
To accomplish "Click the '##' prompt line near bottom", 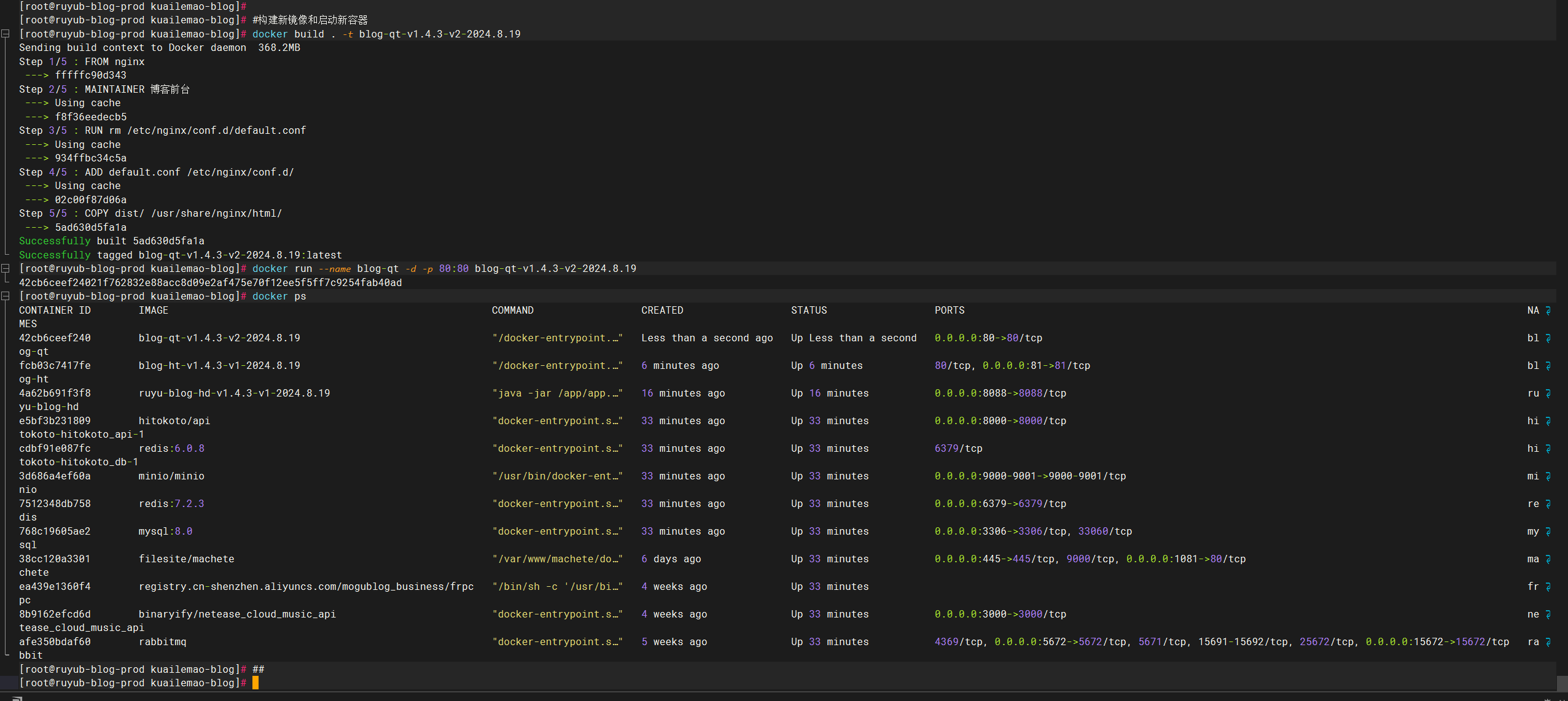I will tap(778, 670).
